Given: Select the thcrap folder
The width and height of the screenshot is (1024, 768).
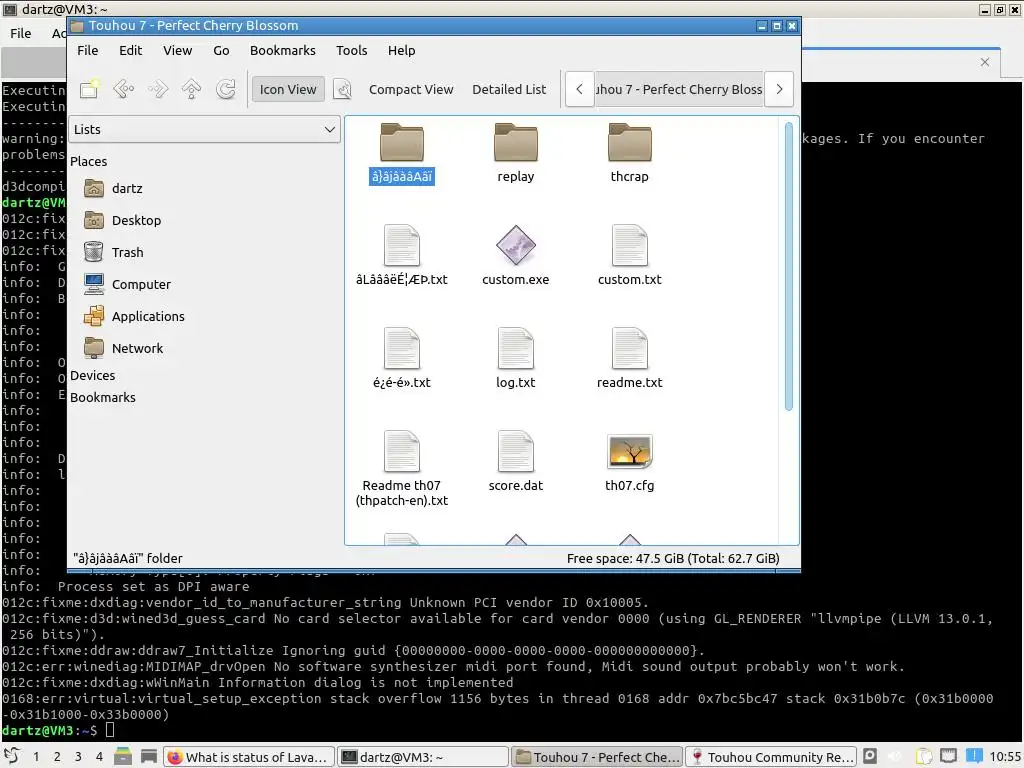Looking at the screenshot, I should pos(630,153).
